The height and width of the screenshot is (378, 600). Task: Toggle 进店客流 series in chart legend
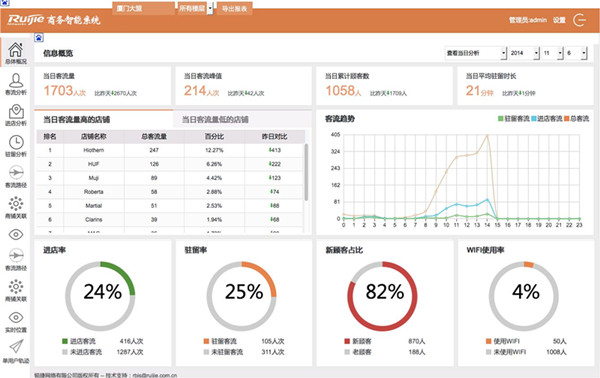[546, 119]
